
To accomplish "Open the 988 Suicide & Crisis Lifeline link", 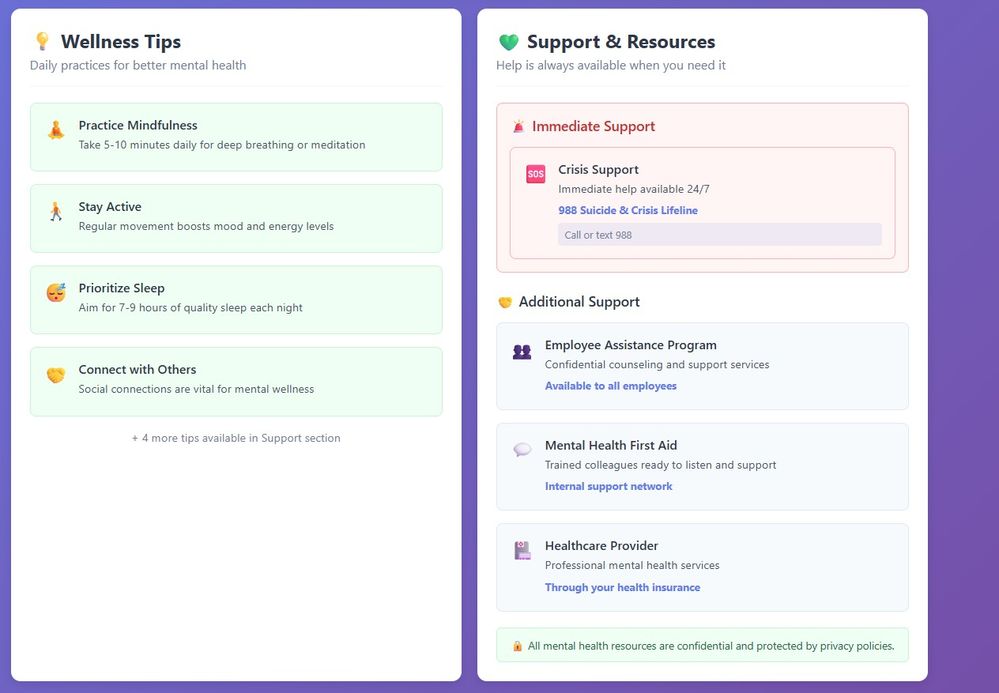I will [x=628, y=210].
